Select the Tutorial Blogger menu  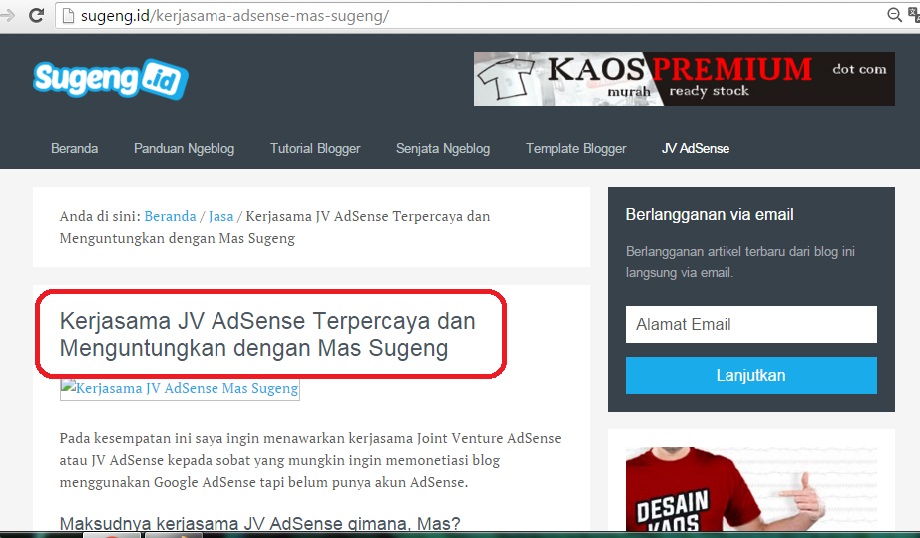pyautogui.click(x=315, y=148)
